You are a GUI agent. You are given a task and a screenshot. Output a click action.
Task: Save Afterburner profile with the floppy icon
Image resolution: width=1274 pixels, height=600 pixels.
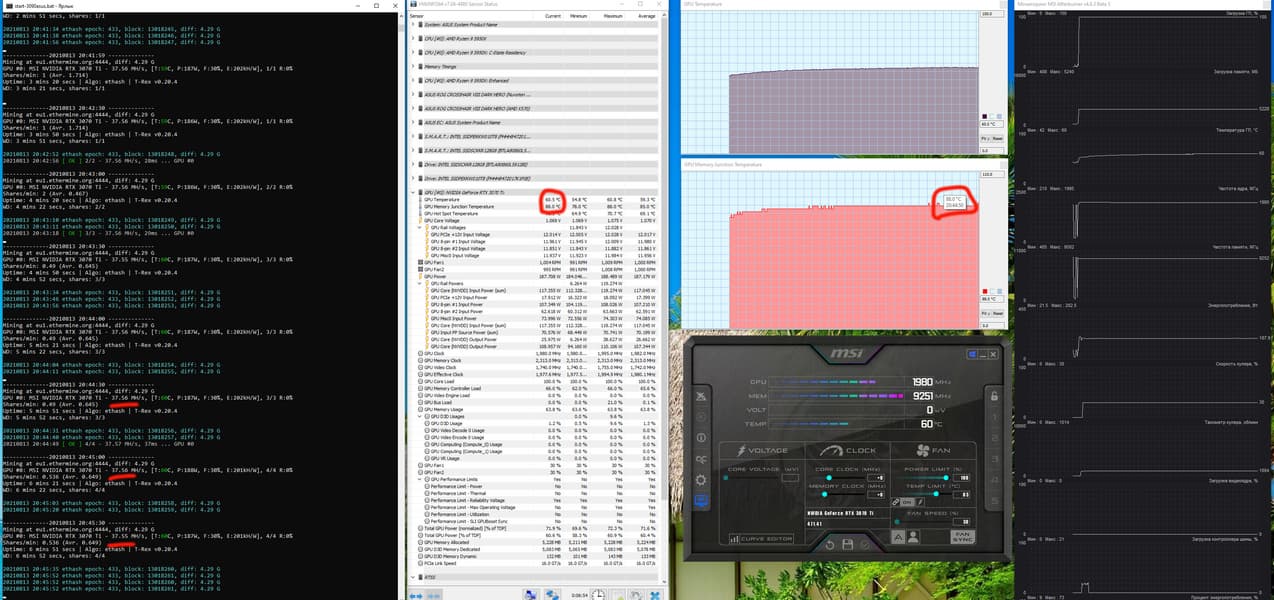pyautogui.click(x=848, y=545)
